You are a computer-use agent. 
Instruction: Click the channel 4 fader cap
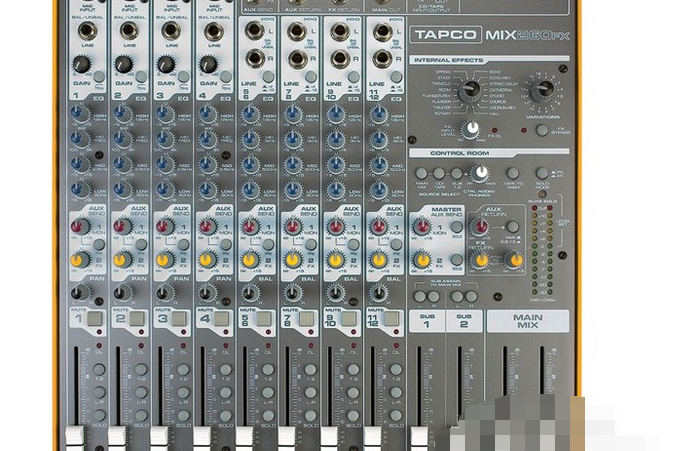tap(202, 436)
